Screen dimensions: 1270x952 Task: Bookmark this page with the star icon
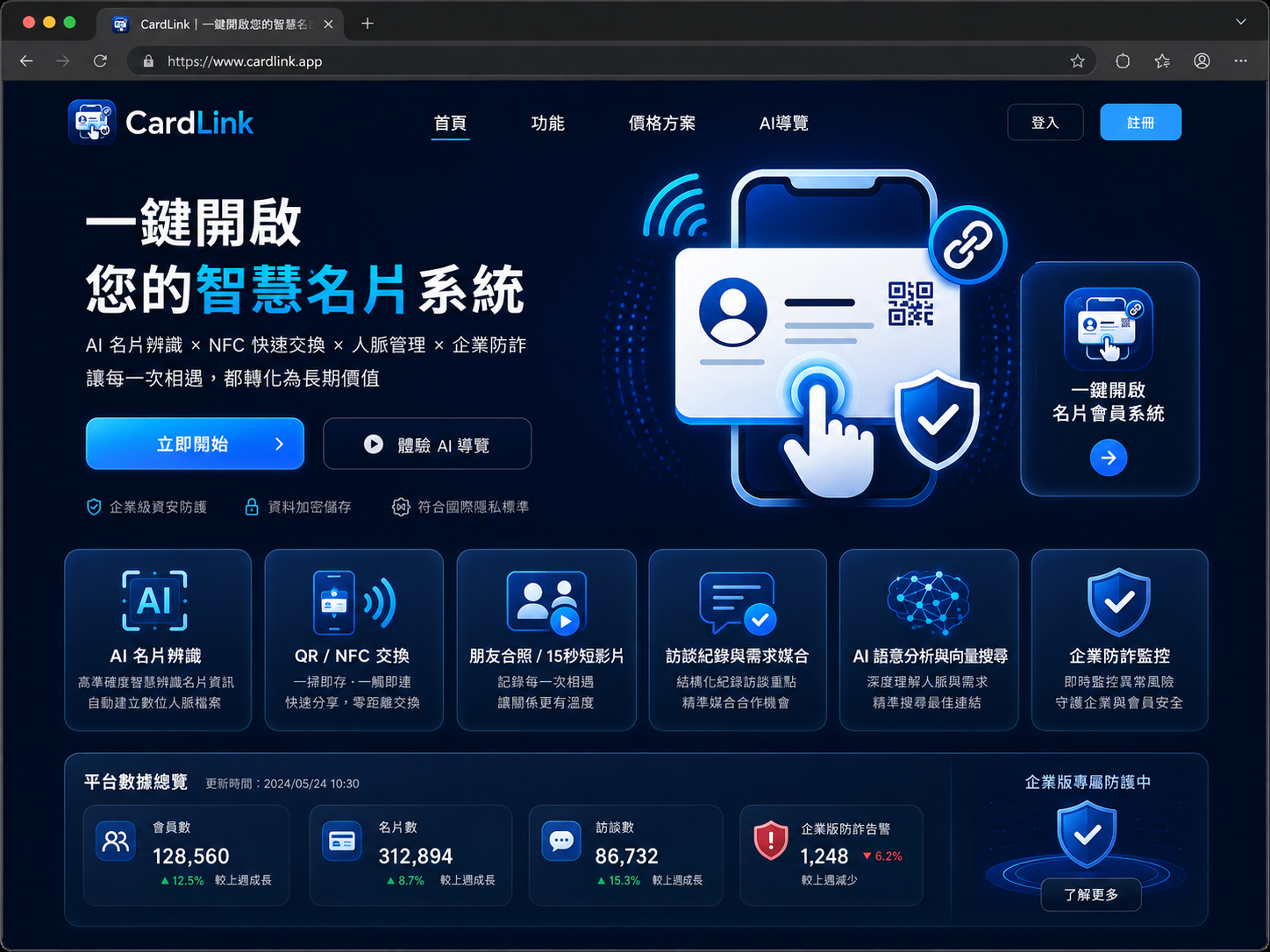click(x=1077, y=61)
